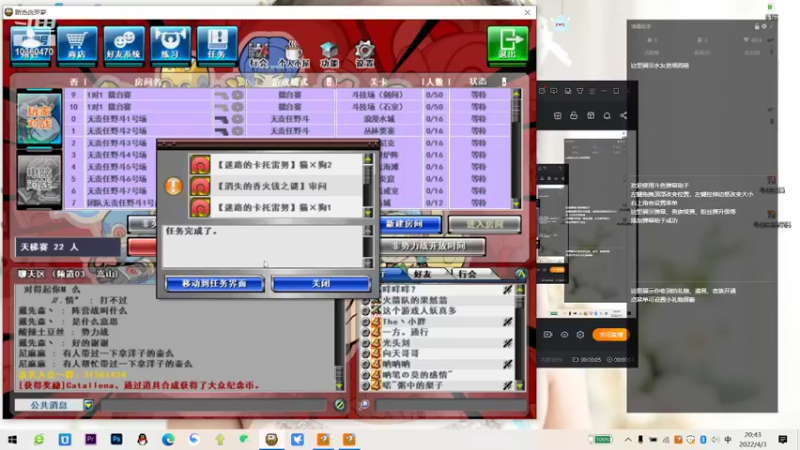Screen dimensions: 800x450
Task: Click the 天梯赛 22 人 ladder panel
Action: coord(68,247)
